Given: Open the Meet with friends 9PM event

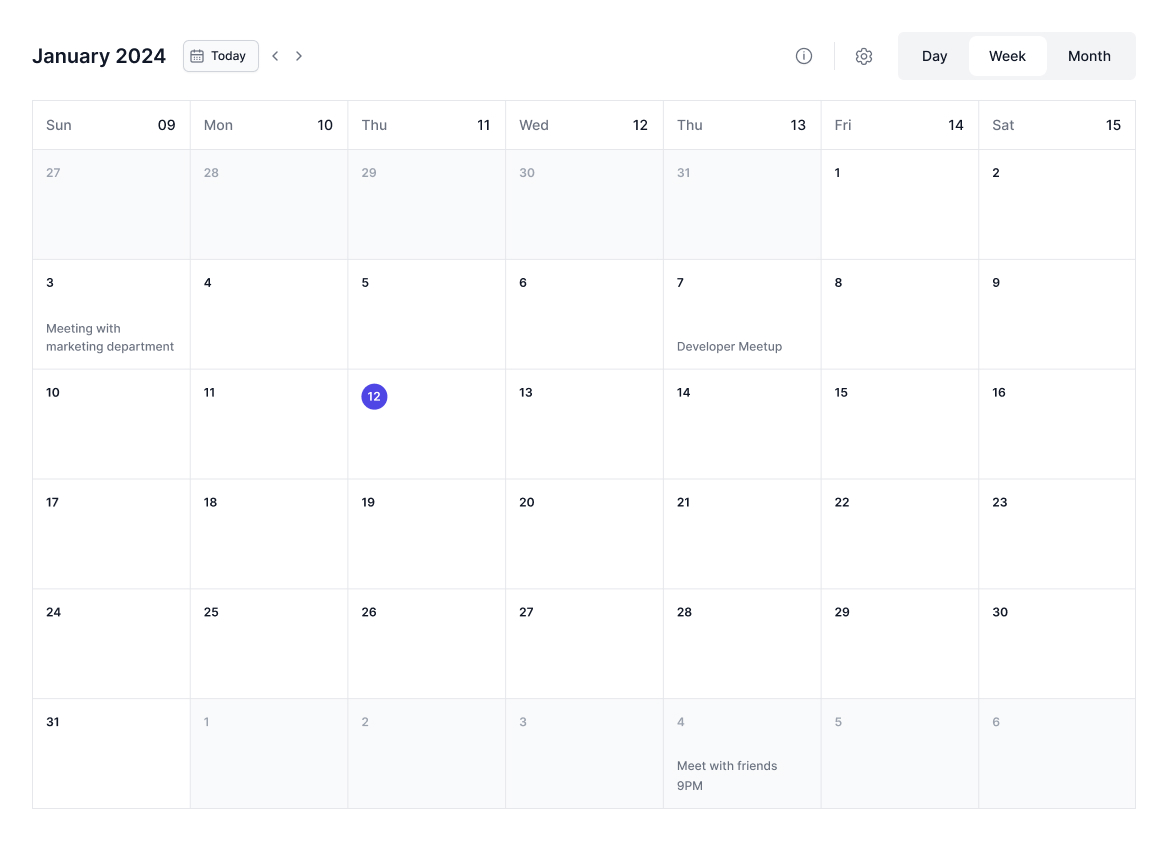Looking at the screenshot, I should click(727, 775).
